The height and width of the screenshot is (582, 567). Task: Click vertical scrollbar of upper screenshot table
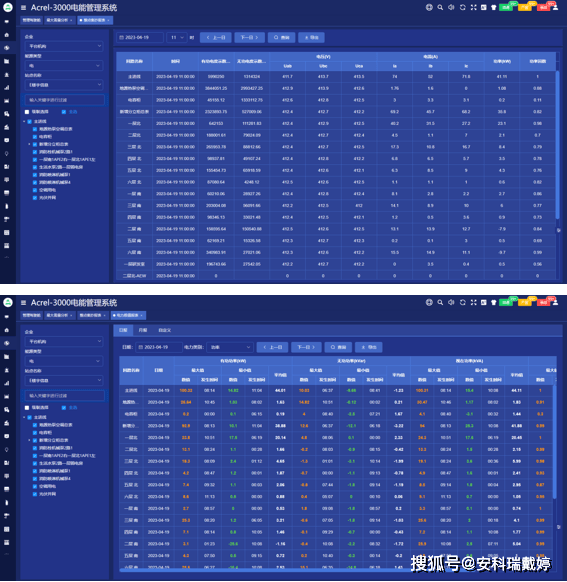[x=557, y=145]
